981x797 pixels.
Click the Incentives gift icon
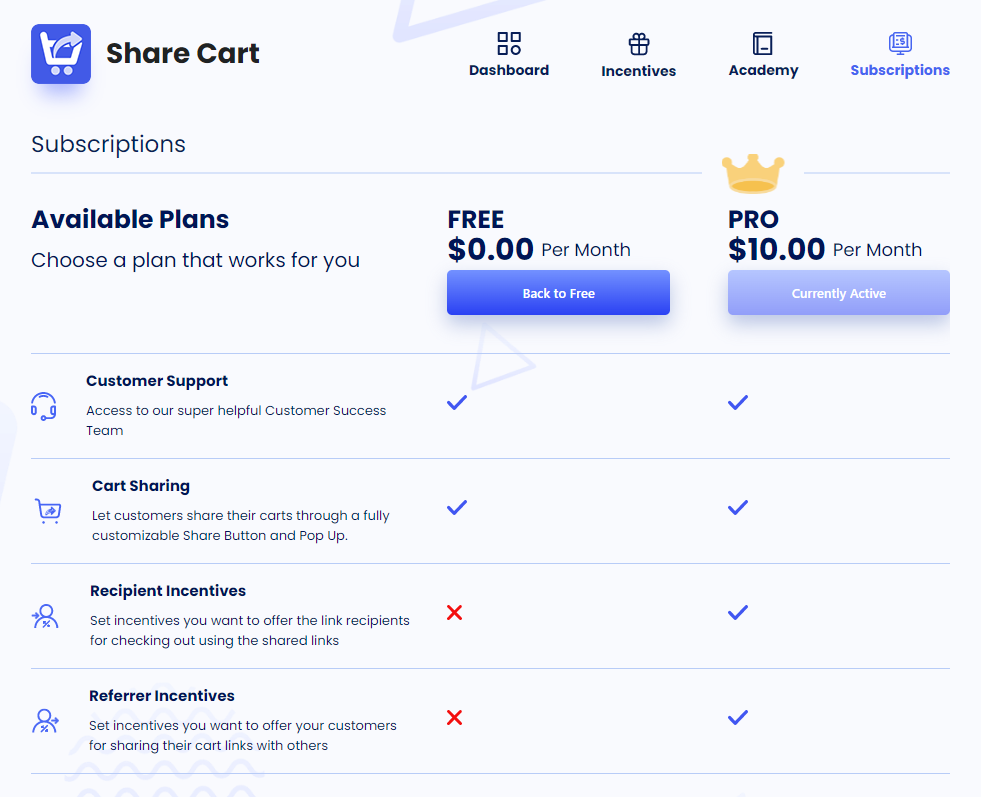coord(638,43)
